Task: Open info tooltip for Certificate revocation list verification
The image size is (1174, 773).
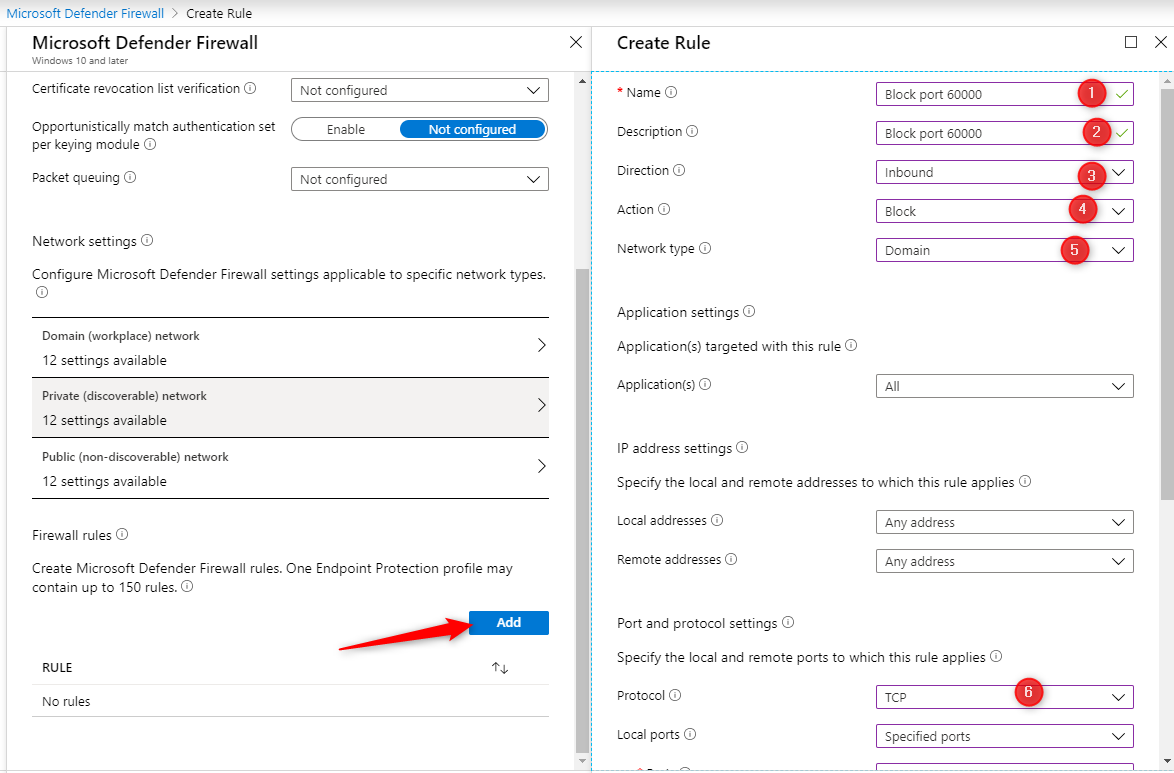Action: click(x=250, y=88)
